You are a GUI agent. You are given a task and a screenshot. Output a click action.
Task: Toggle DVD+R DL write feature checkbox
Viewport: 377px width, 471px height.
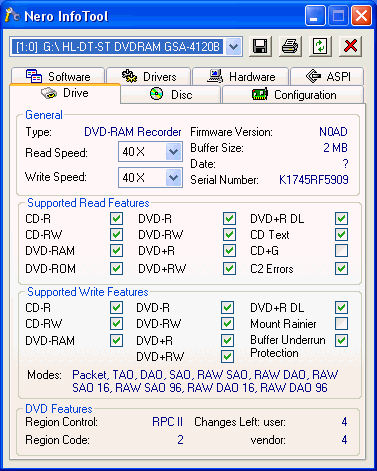(x=342, y=307)
